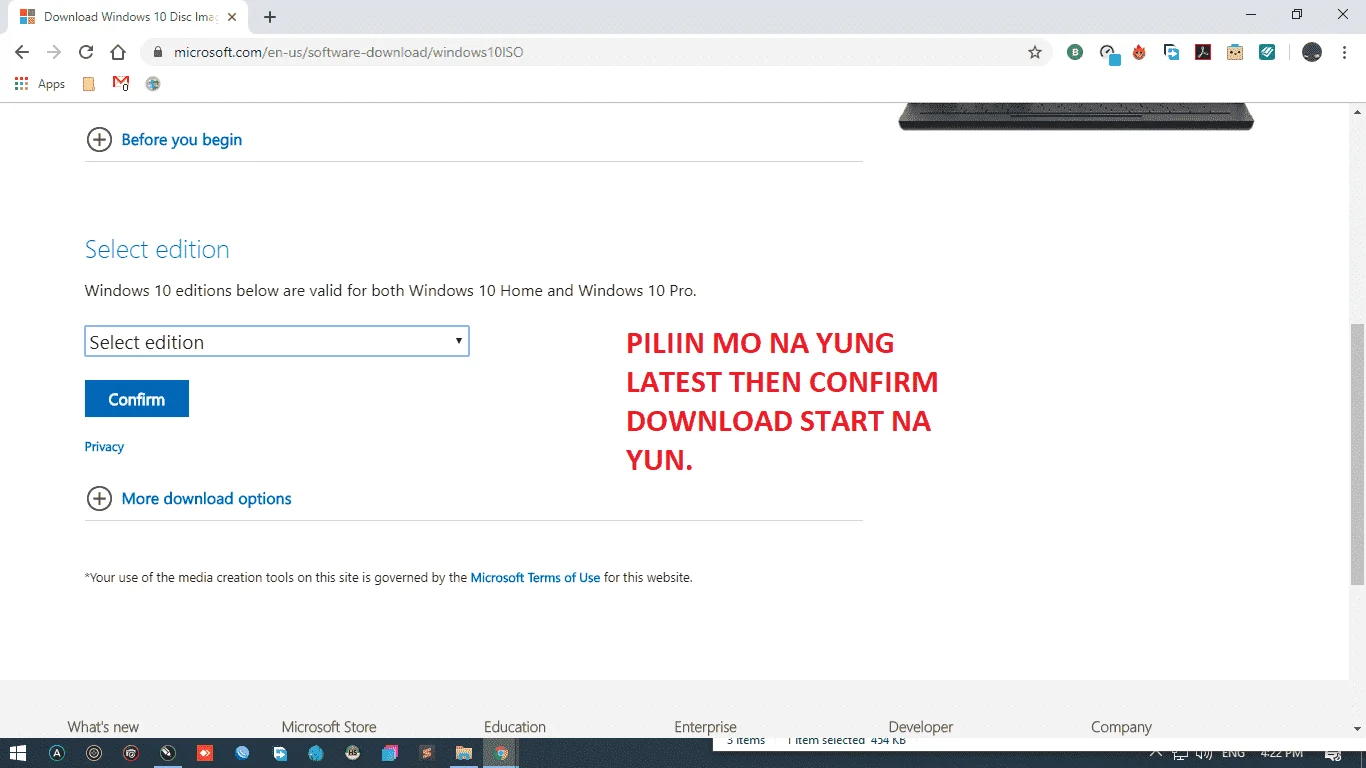Open the circled A app in taskbar
Screen dimensions: 1366x768
57,753
